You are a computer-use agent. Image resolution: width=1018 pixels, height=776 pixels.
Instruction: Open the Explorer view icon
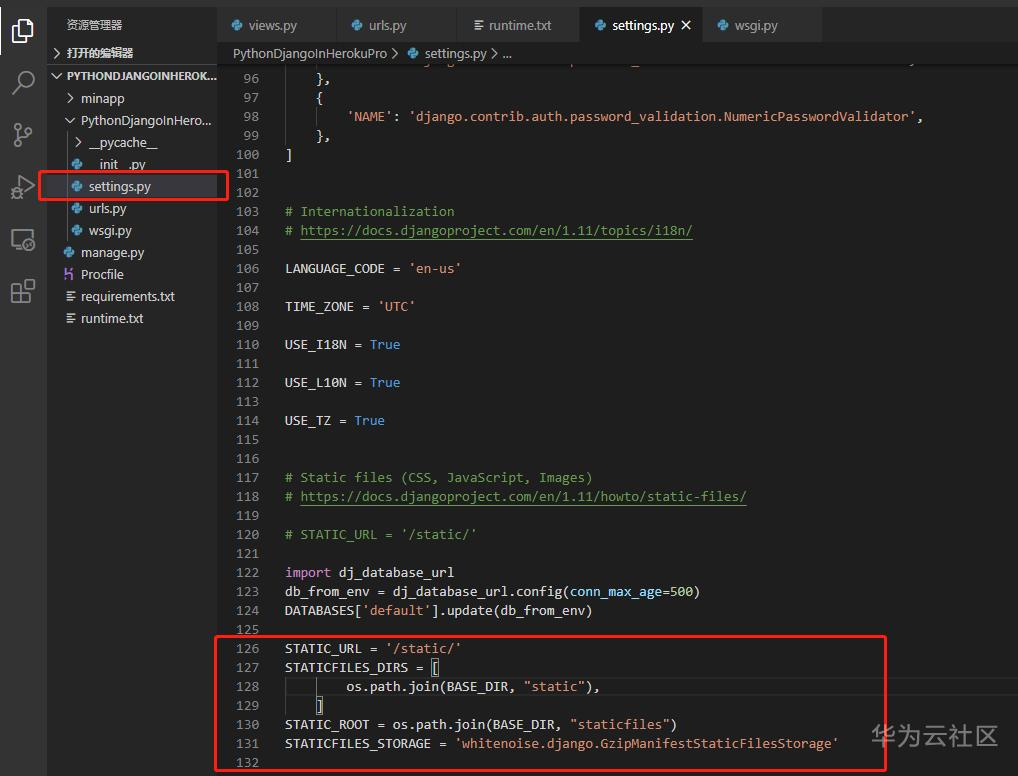[23, 31]
